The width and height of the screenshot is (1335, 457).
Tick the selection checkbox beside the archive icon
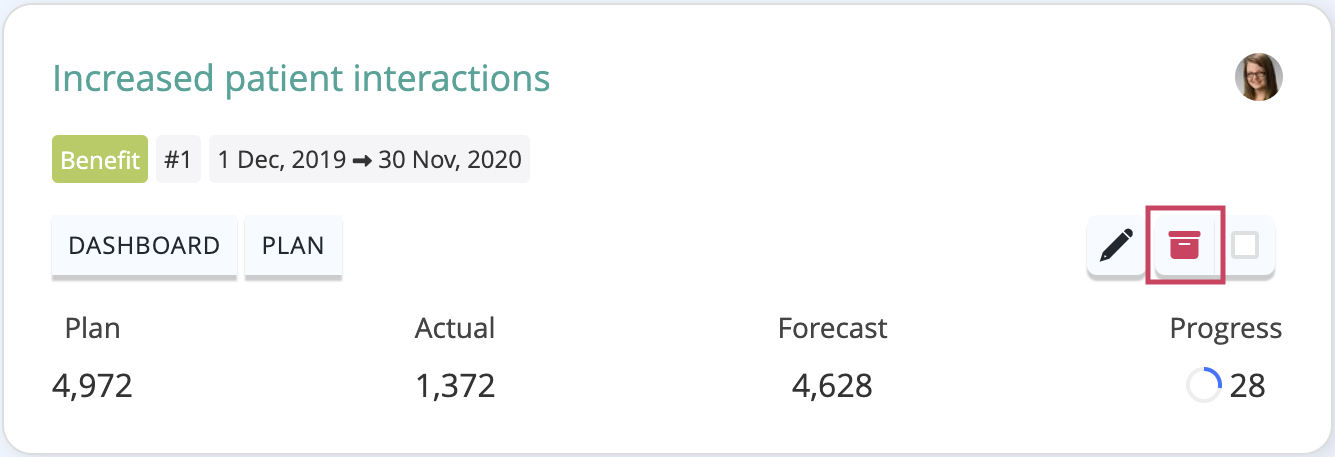point(1245,245)
